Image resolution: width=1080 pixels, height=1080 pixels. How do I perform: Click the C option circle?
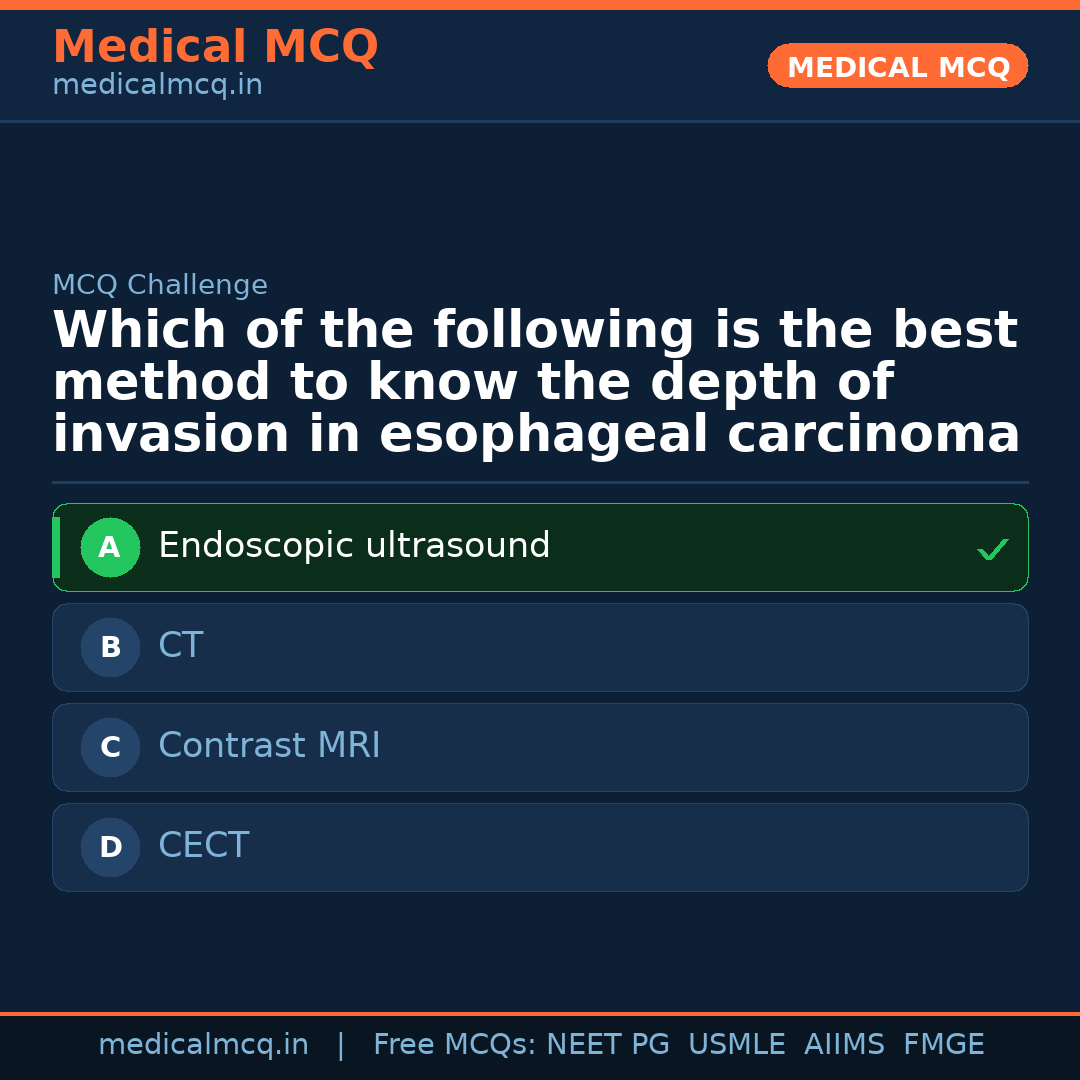tap(110, 748)
